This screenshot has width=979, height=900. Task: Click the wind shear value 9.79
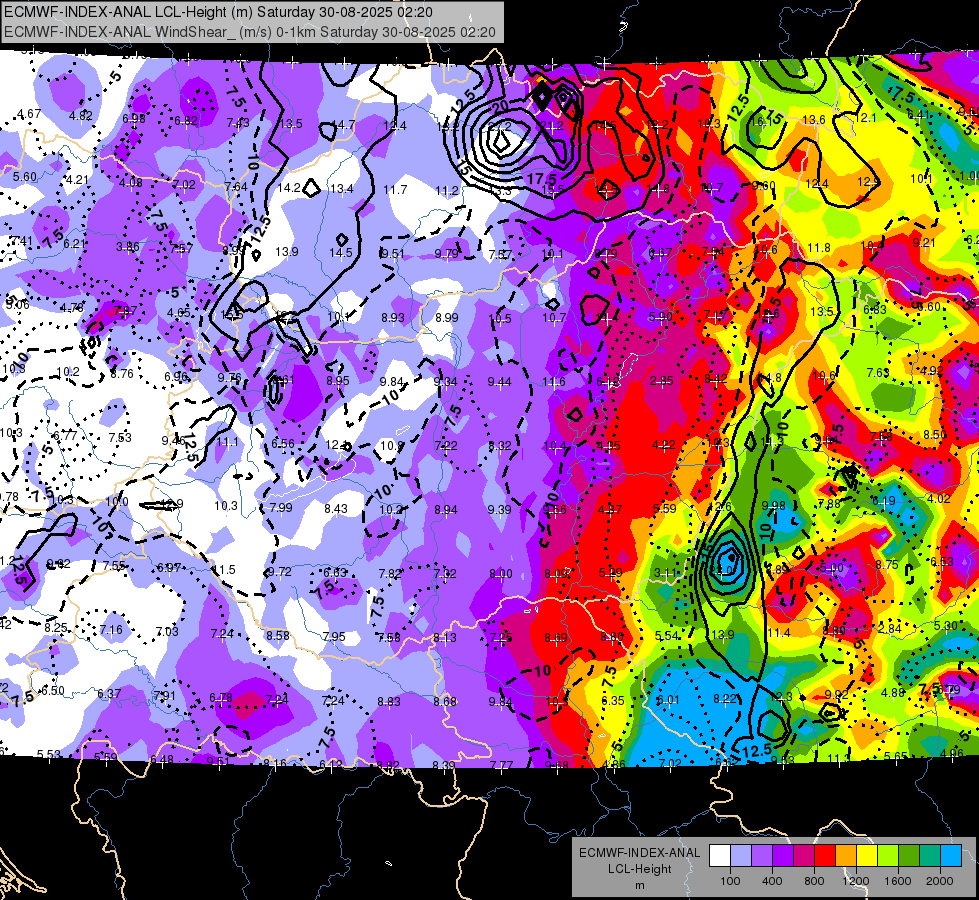click(x=446, y=253)
